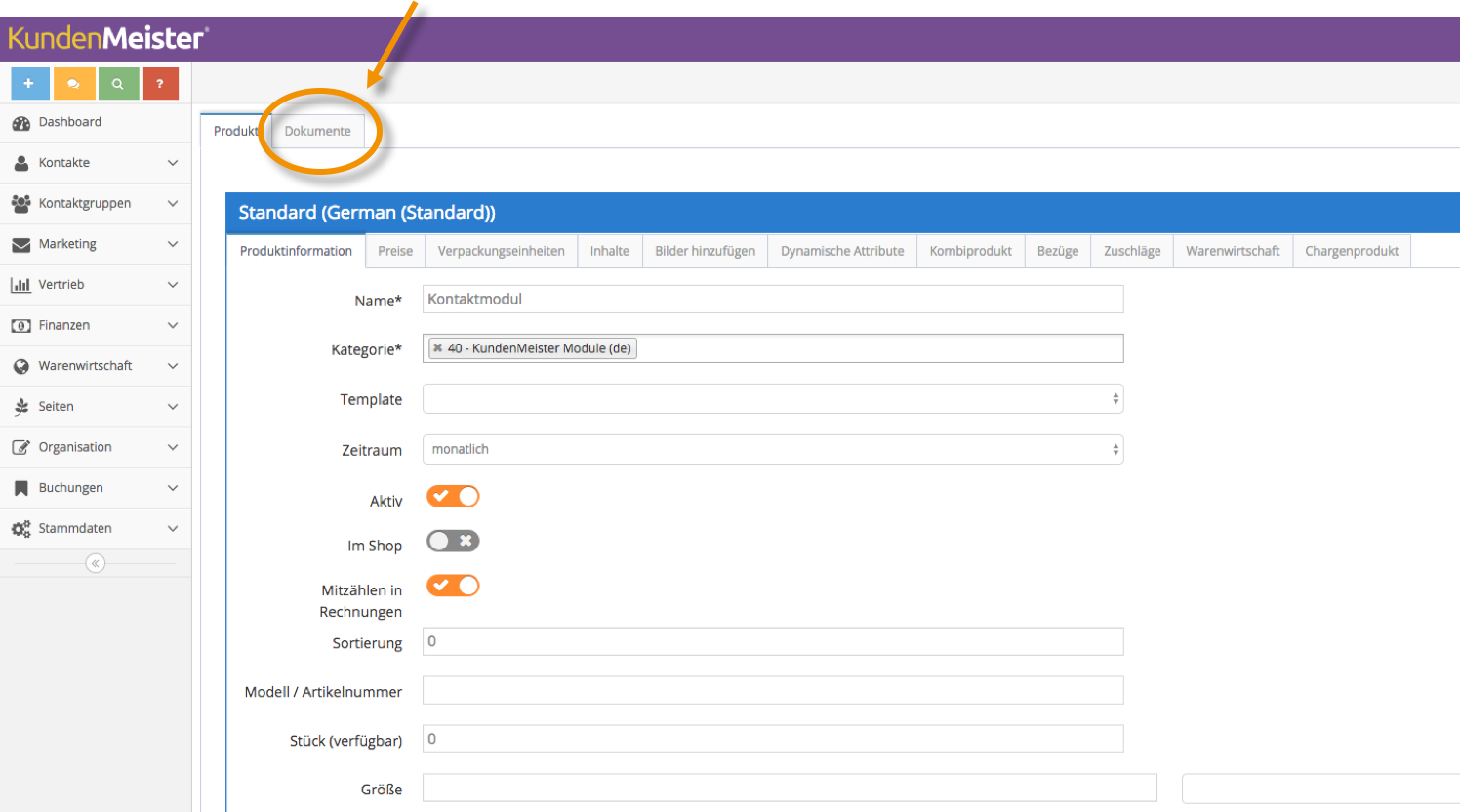Open the Warenwirtschaft product tab
The height and width of the screenshot is (812, 1460).
pyautogui.click(x=1233, y=251)
